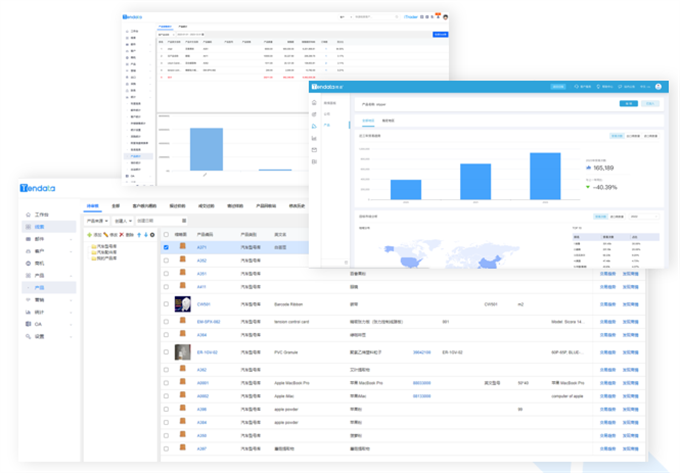The width and height of the screenshot is (680, 473).
Task: Open product link ER-10V-92
Action: tap(209, 352)
